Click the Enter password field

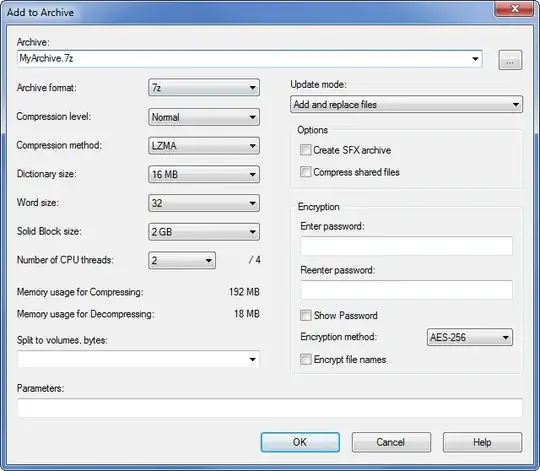[x=406, y=246]
